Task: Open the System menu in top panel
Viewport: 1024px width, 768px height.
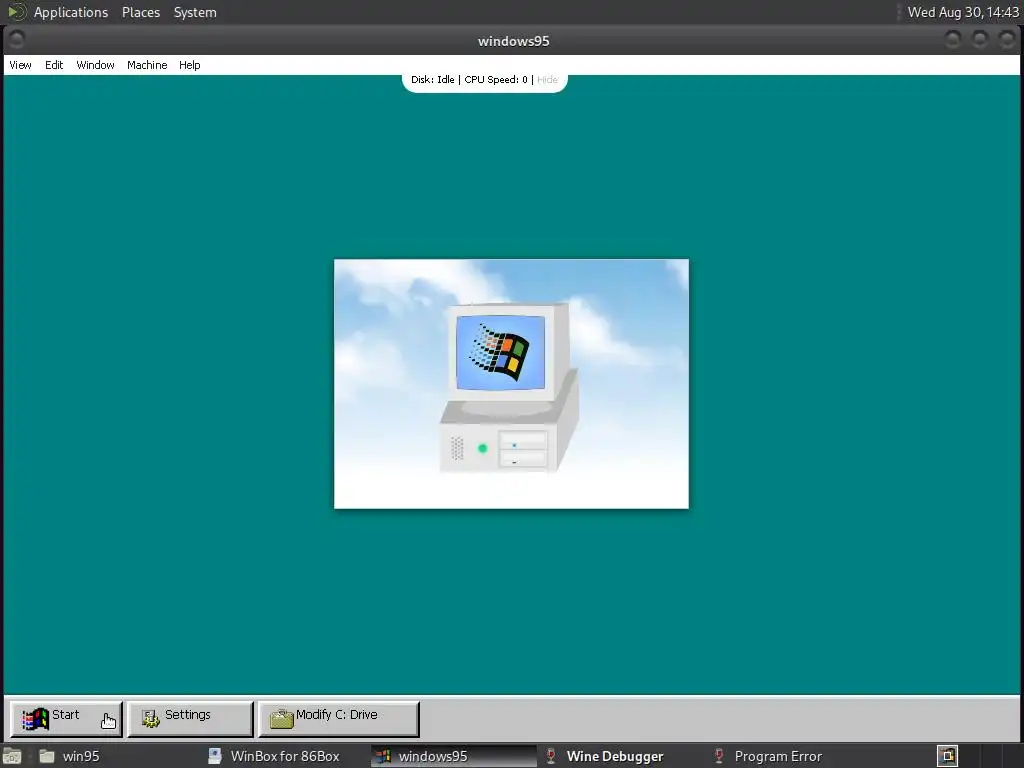Action: pyautogui.click(x=195, y=12)
